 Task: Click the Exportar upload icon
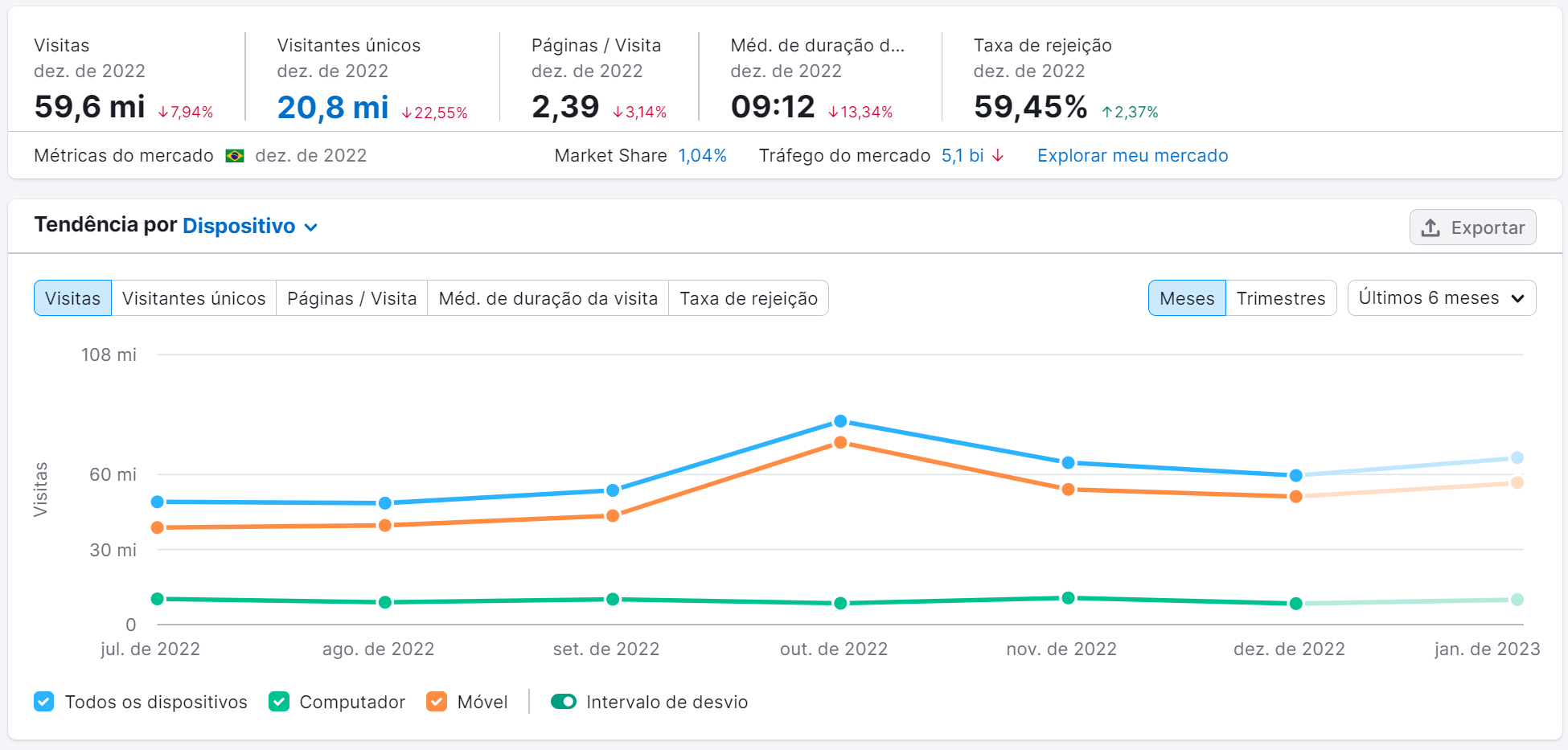1430,227
